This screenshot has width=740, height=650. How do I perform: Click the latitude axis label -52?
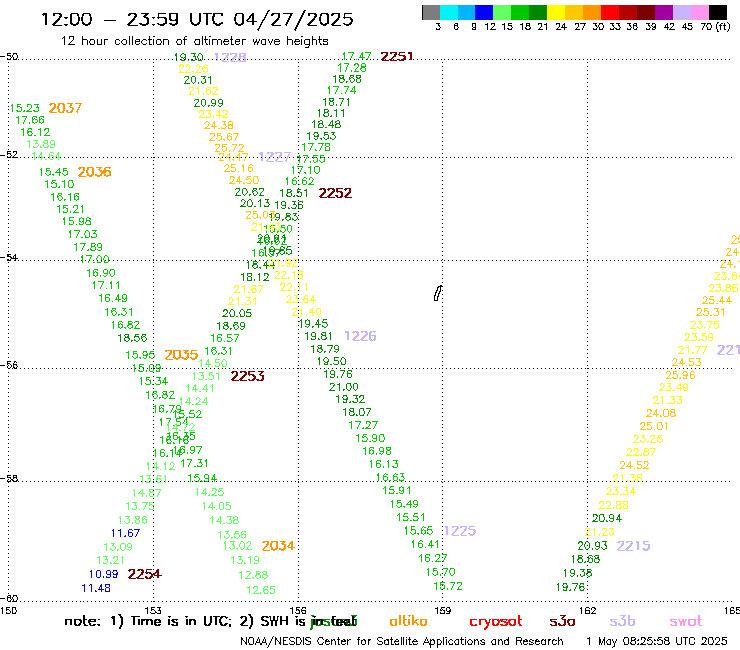click(9, 155)
